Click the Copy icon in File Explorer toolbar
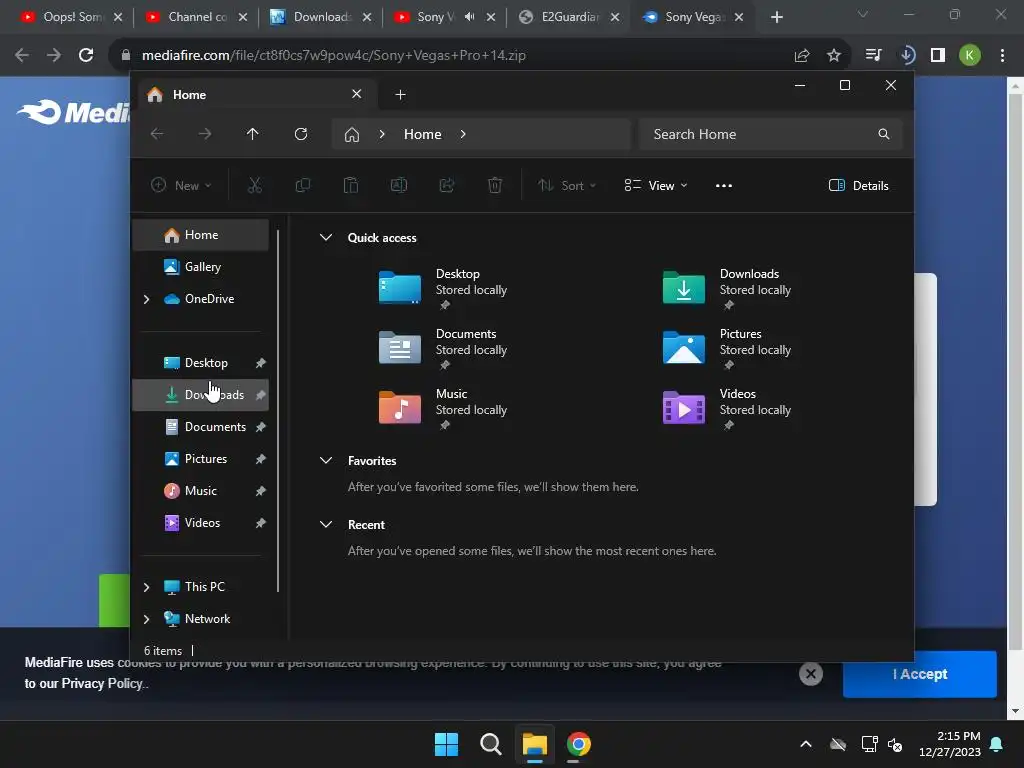 pos(303,185)
